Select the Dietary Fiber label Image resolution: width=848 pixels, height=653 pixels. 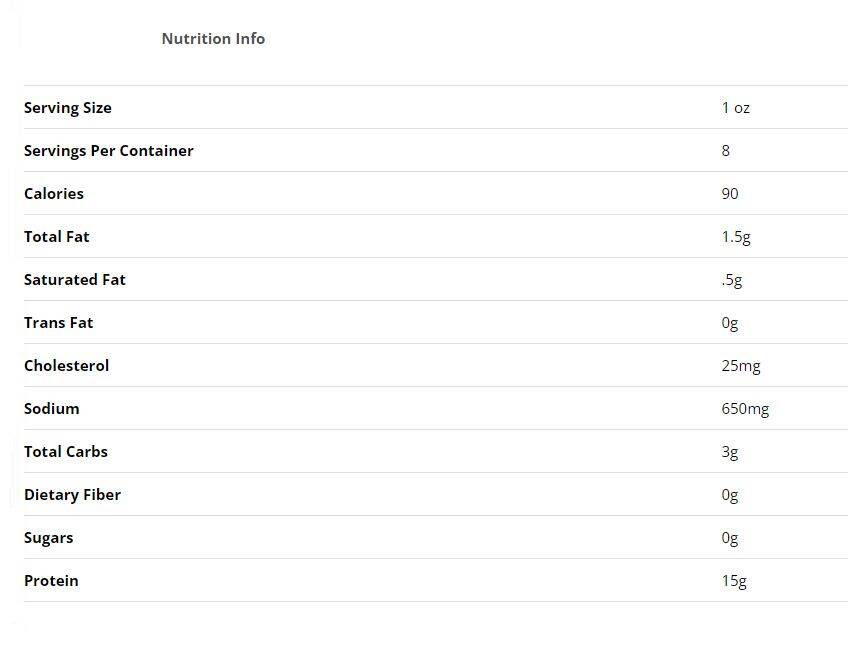click(x=73, y=495)
